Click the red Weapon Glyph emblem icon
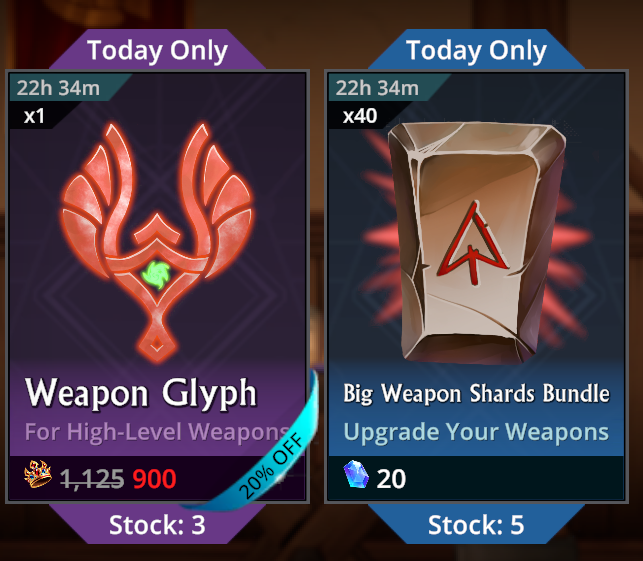This screenshot has height=561, width=643. (157, 242)
